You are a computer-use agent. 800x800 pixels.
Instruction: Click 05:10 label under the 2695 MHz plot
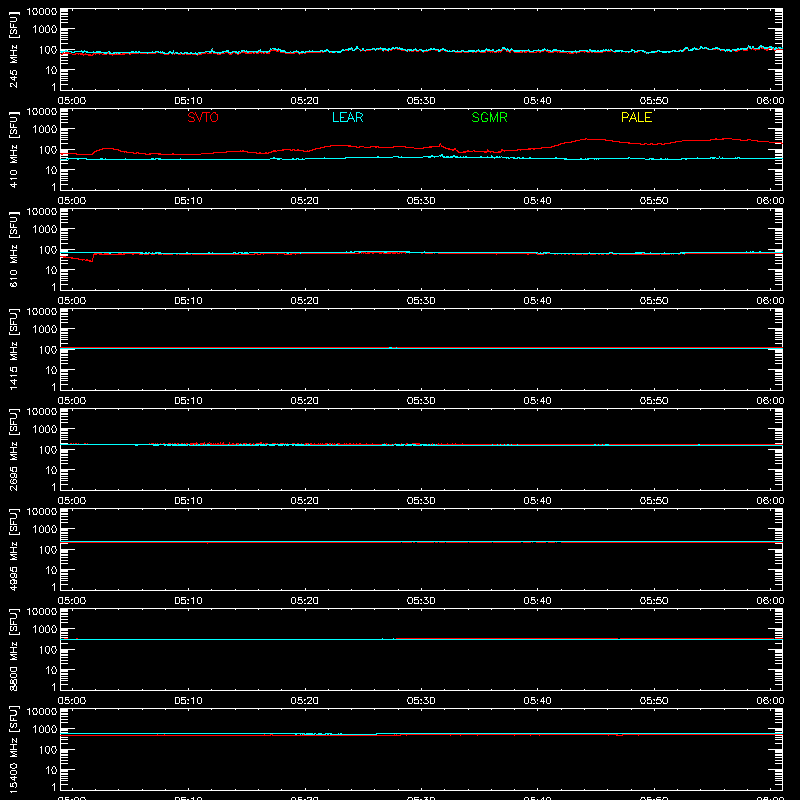pos(188,501)
